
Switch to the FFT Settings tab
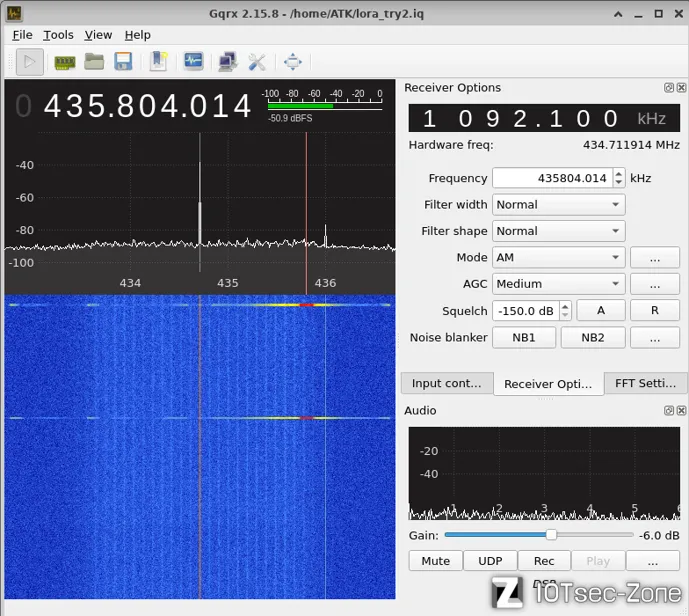[645, 383]
